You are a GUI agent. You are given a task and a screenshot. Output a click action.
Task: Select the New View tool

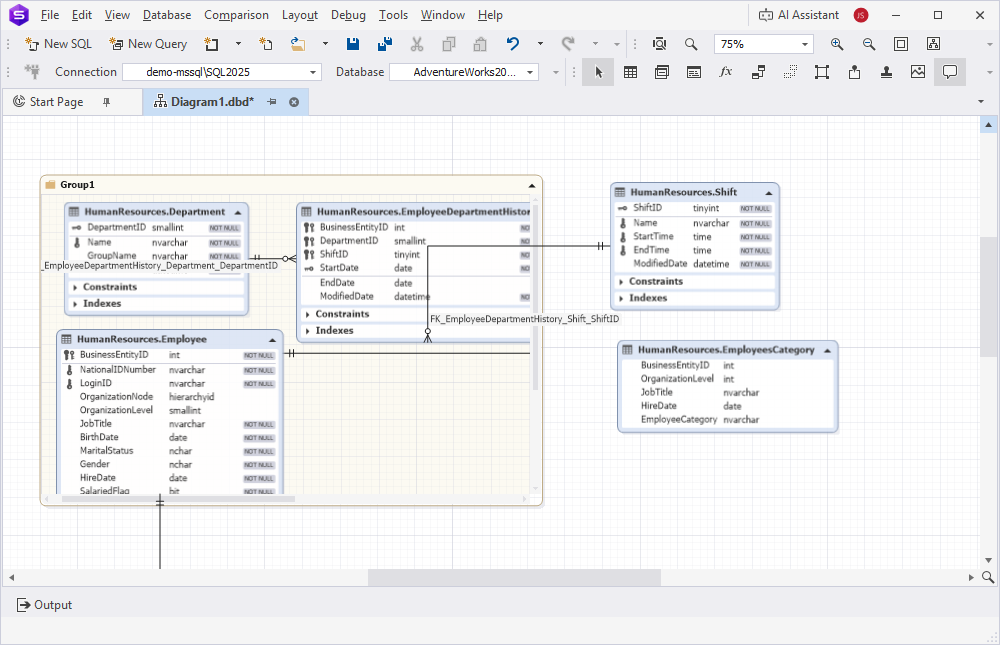pos(662,72)
